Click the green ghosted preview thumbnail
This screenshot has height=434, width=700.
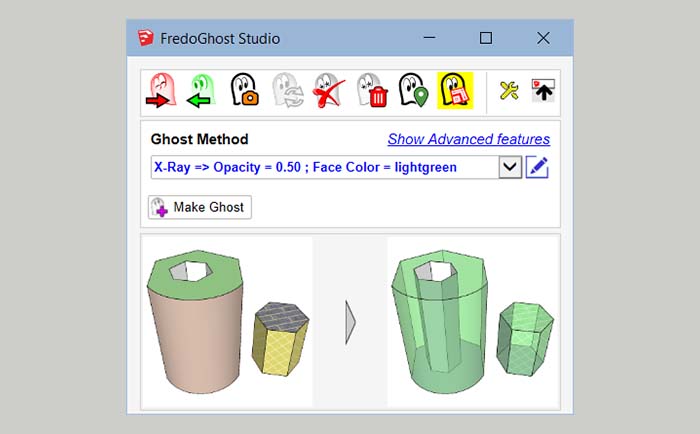click(472, 320)
